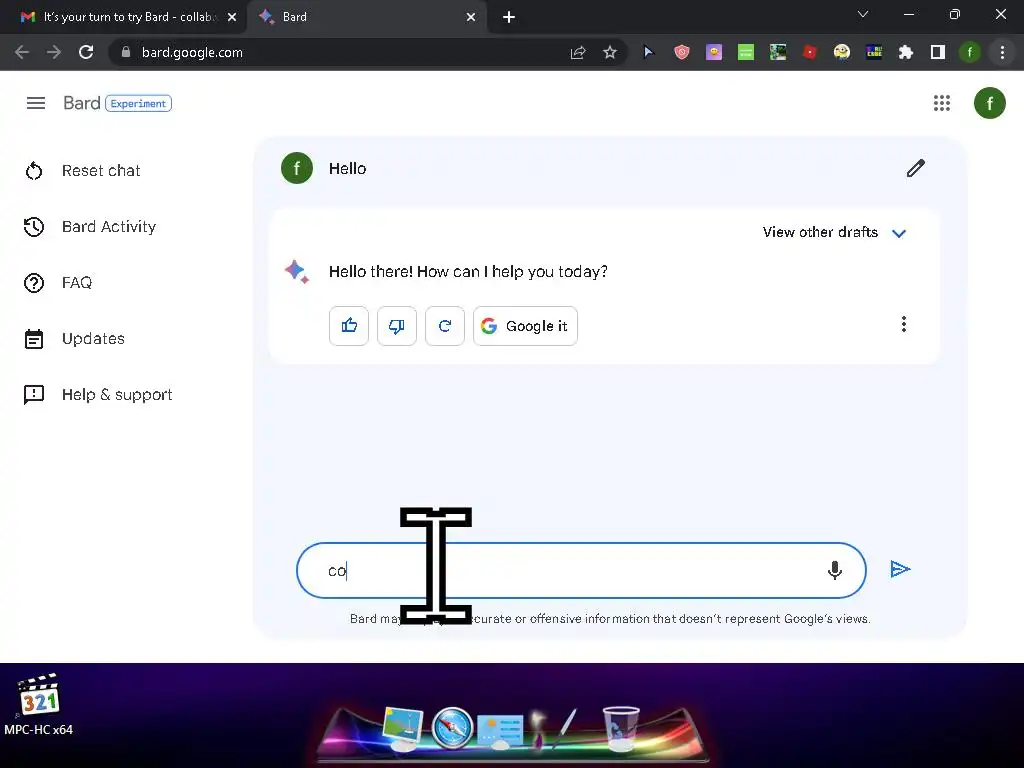The height and width of the screenshot is (768, 1024).
Task: Click the Updates calendar icon
Action: point(34,339)
